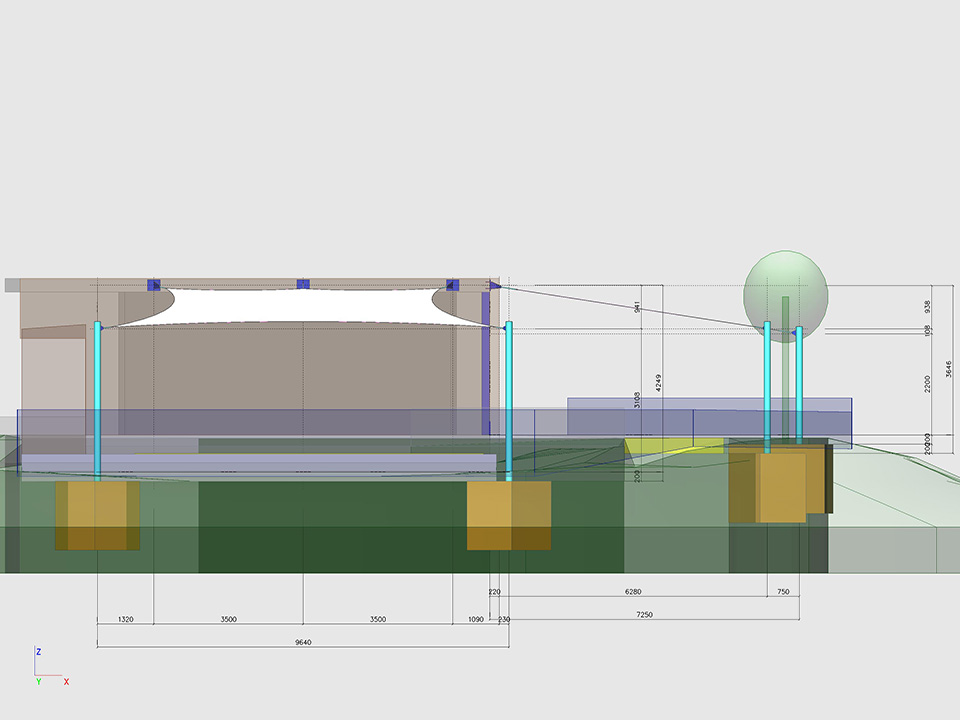
Task: Click the 7250 dimension text
Action: 644,614
